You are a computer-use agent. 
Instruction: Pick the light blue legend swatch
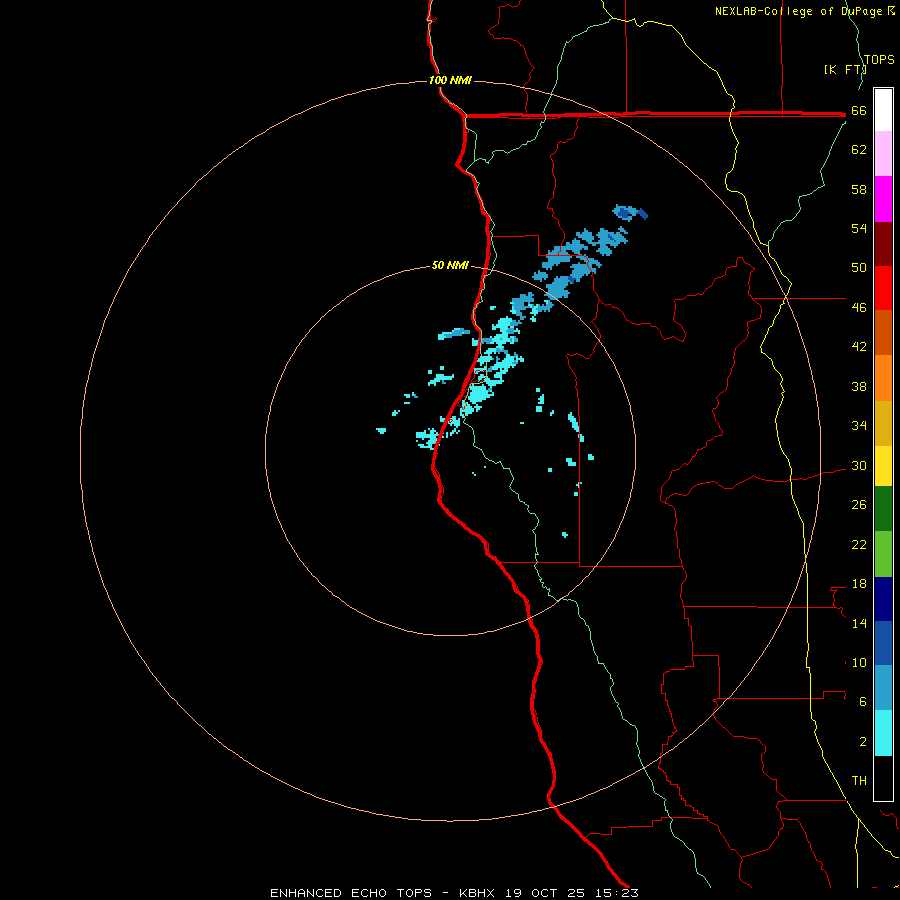[883, 688]
